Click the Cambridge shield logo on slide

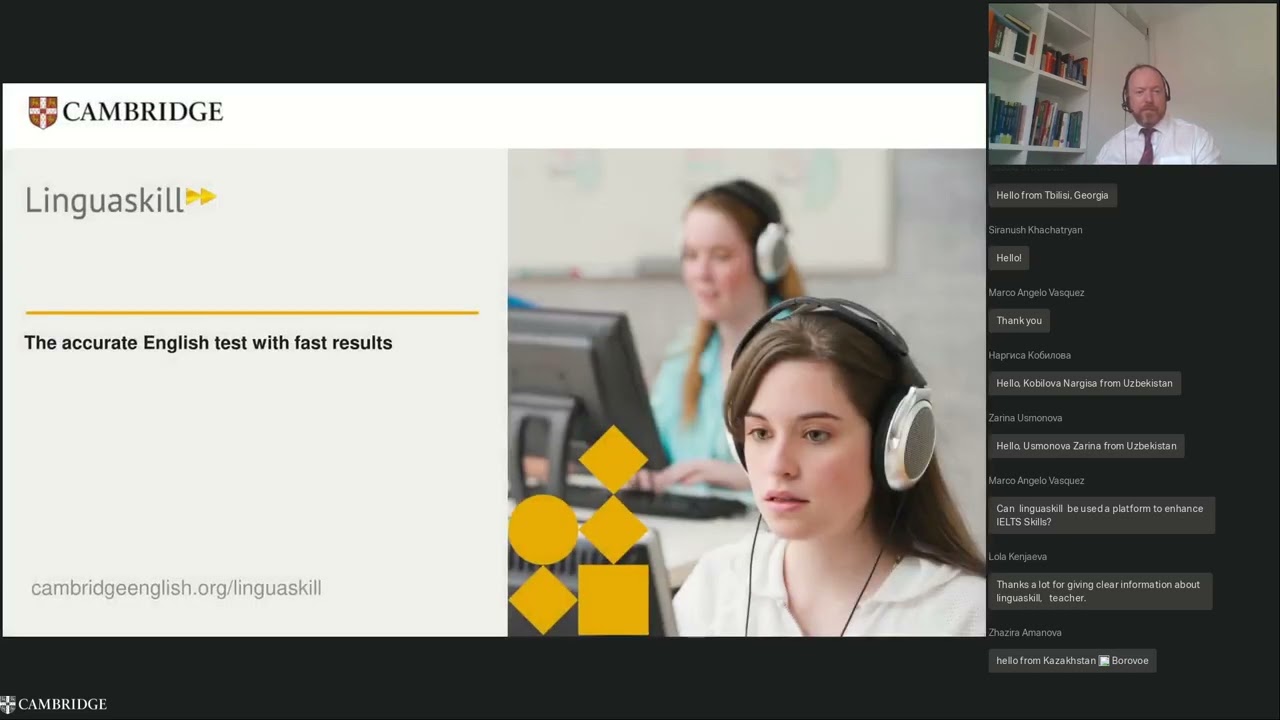(x=43, y=112)
